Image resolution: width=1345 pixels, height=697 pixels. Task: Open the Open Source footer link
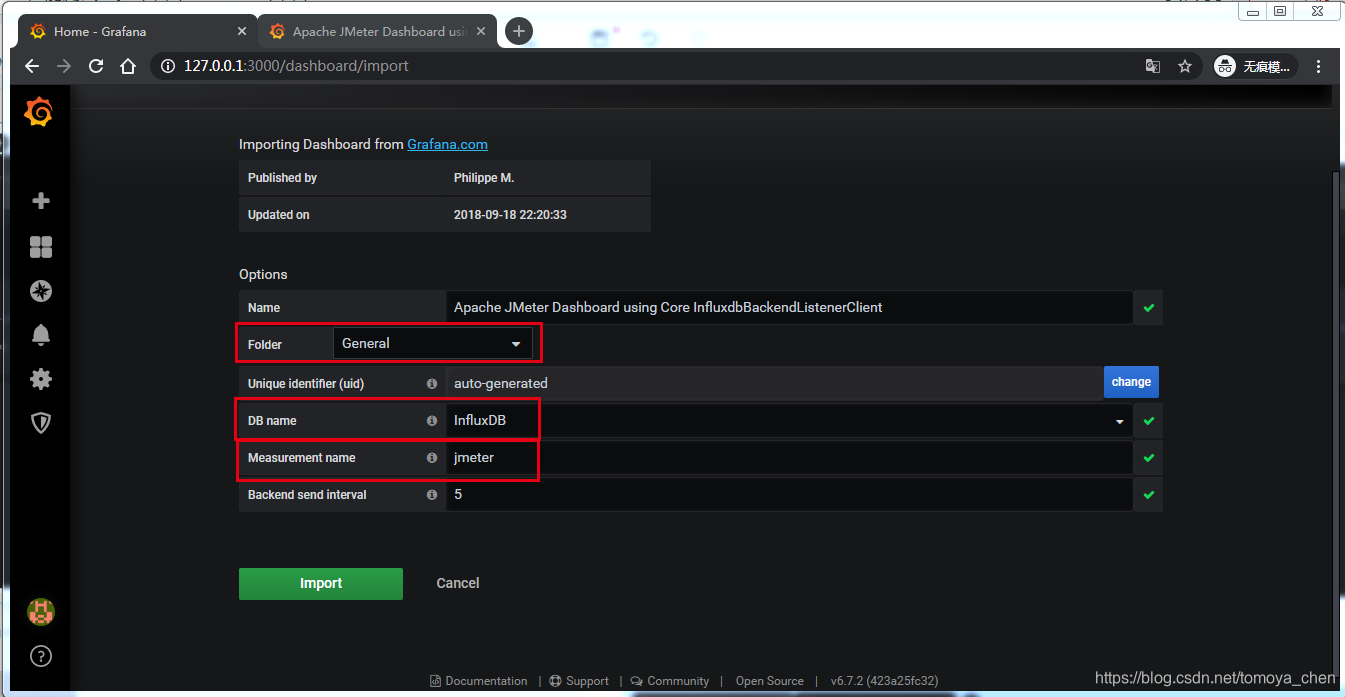point(770,681)
